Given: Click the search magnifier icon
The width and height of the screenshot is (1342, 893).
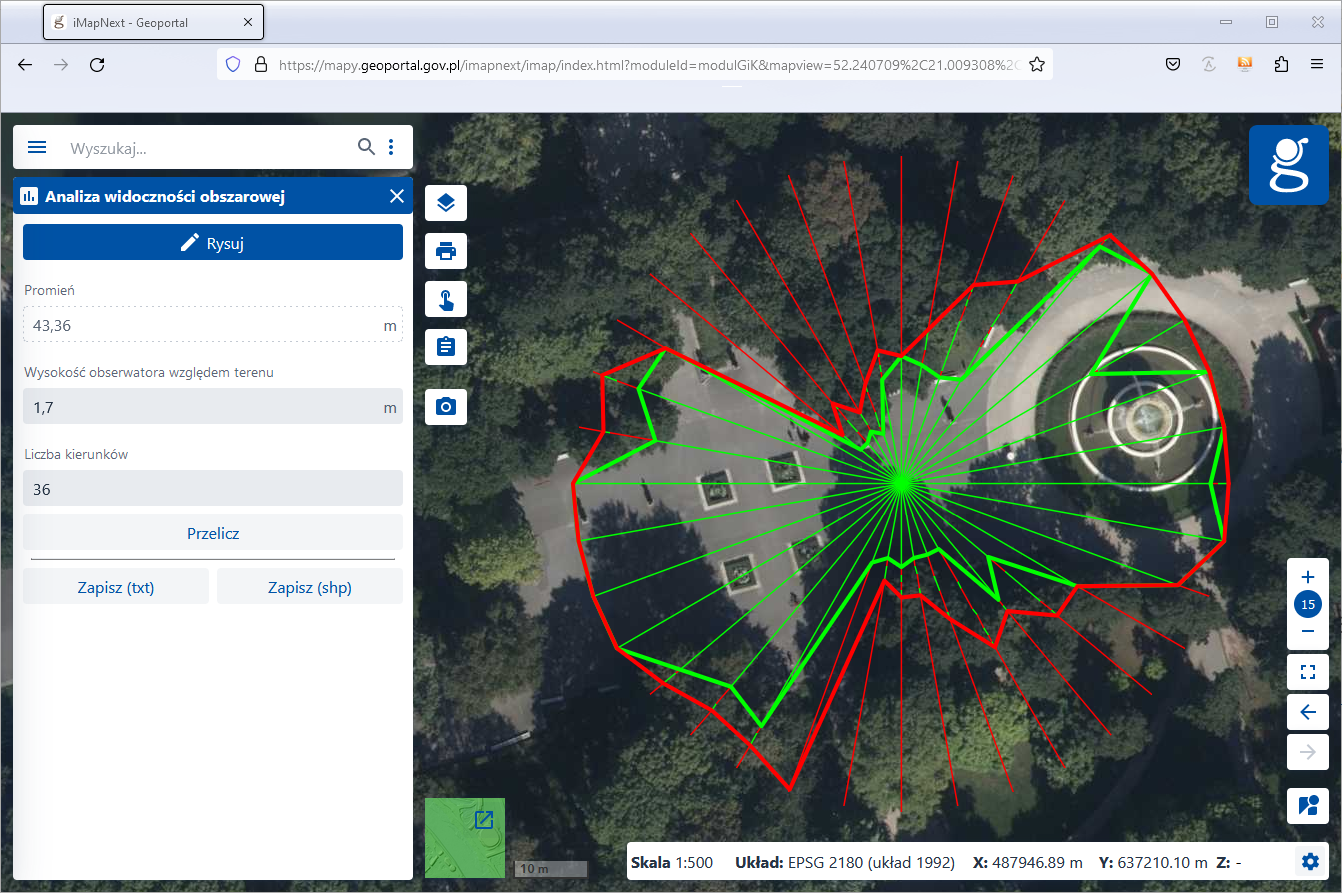Looking at the screenshot, I should 367,147.
